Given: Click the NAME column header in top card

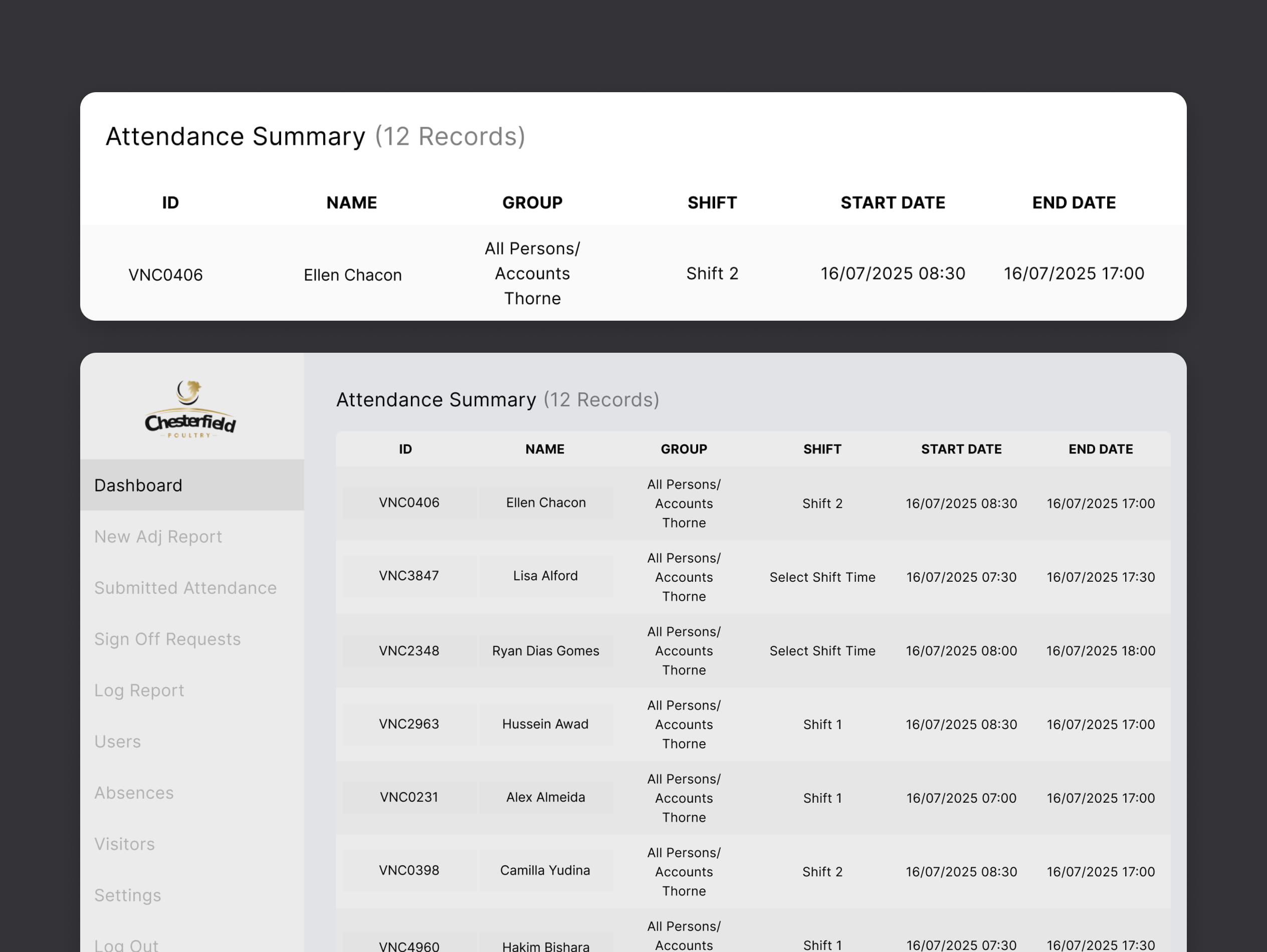Looking at the screenshot, I should [x=352, y=203].
